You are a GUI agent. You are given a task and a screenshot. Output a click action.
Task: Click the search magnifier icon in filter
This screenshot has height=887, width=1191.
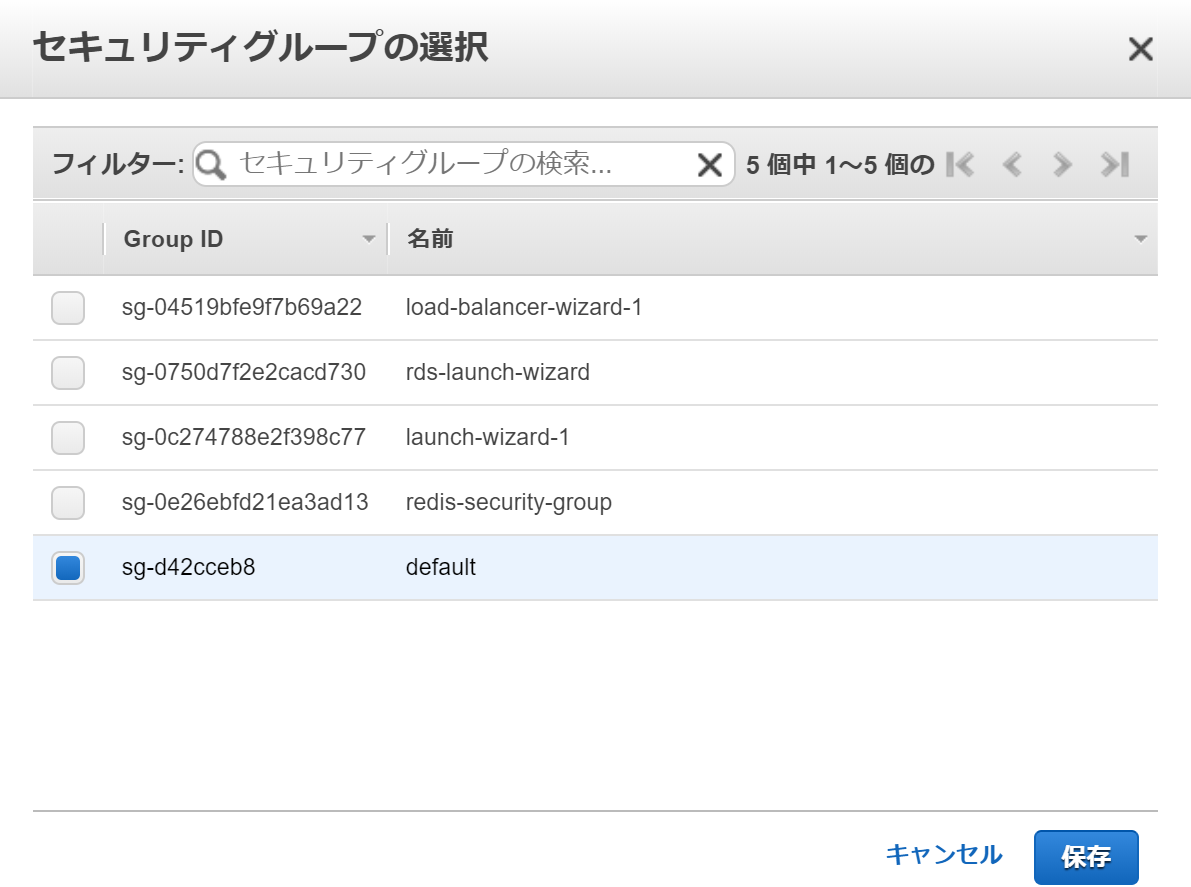(x=211, y=165)
